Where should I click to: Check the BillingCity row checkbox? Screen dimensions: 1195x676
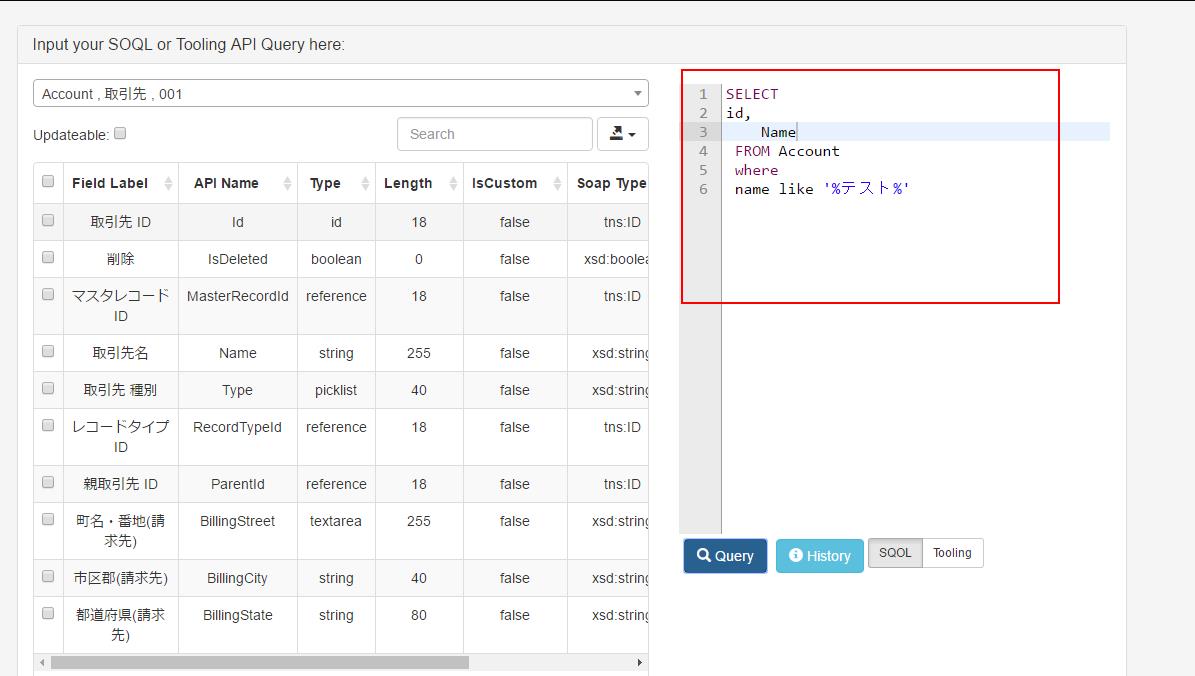[x=48, y=576]
